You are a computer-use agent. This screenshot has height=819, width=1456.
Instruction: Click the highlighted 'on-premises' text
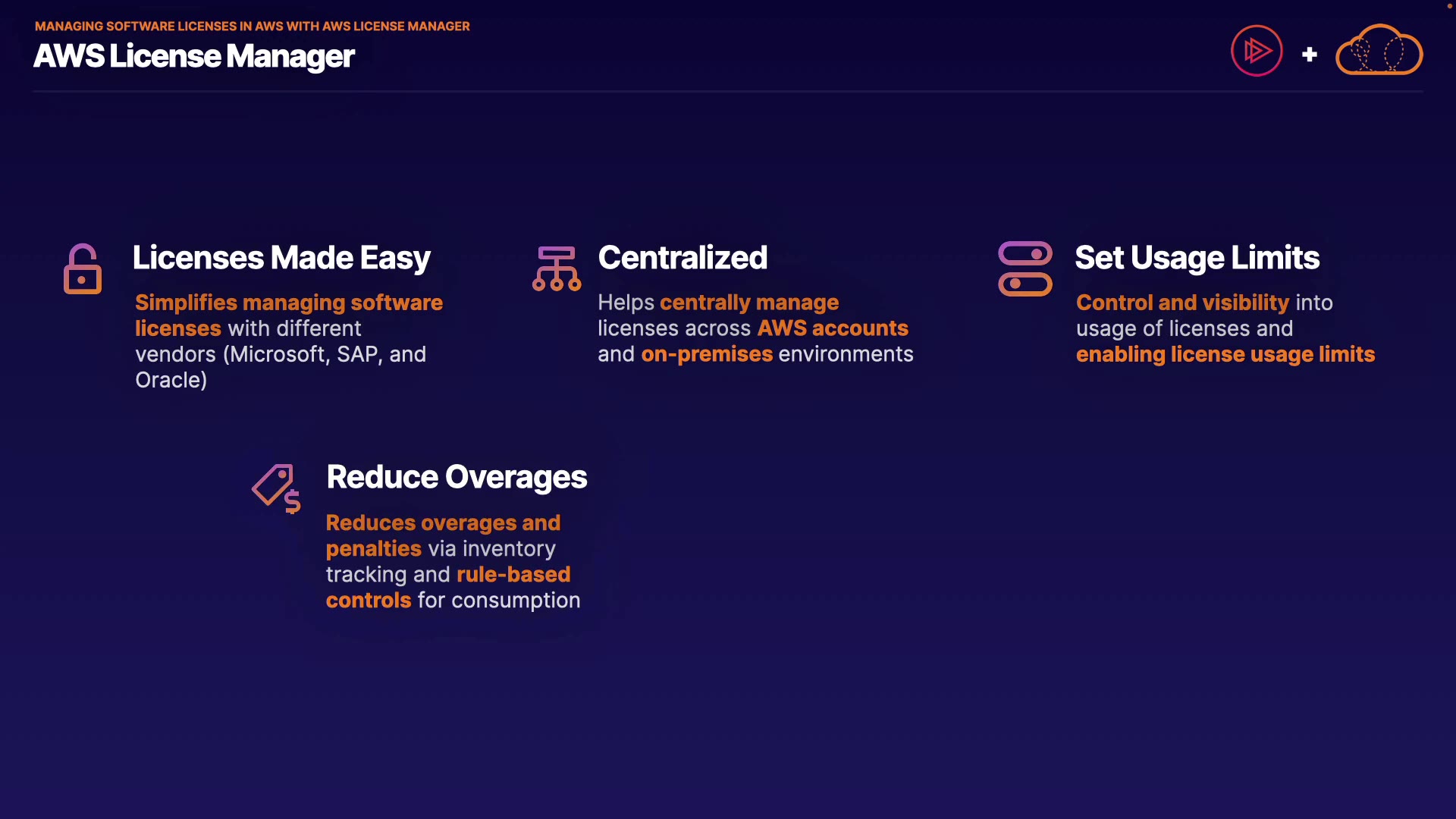coord(707,354)
